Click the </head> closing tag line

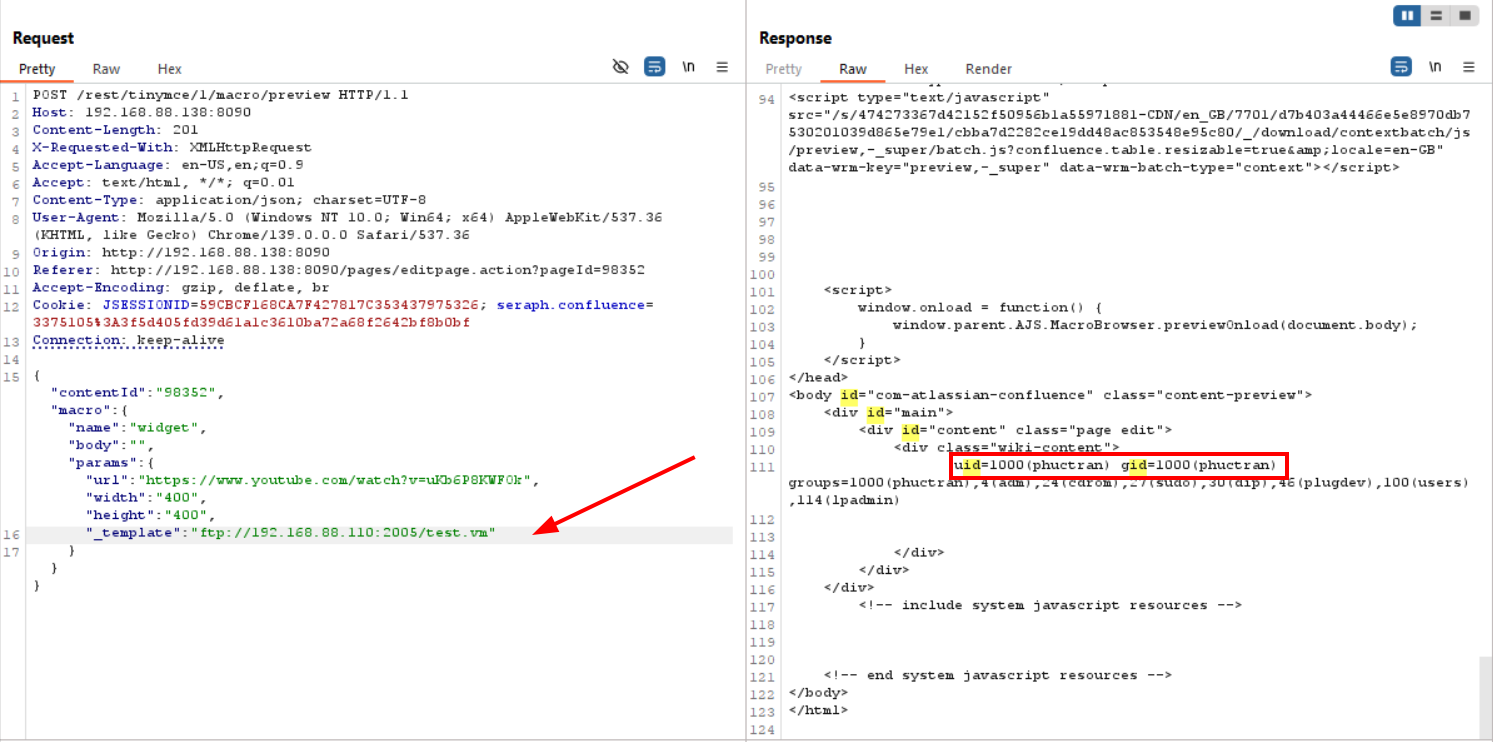click(x=819, y=378)
